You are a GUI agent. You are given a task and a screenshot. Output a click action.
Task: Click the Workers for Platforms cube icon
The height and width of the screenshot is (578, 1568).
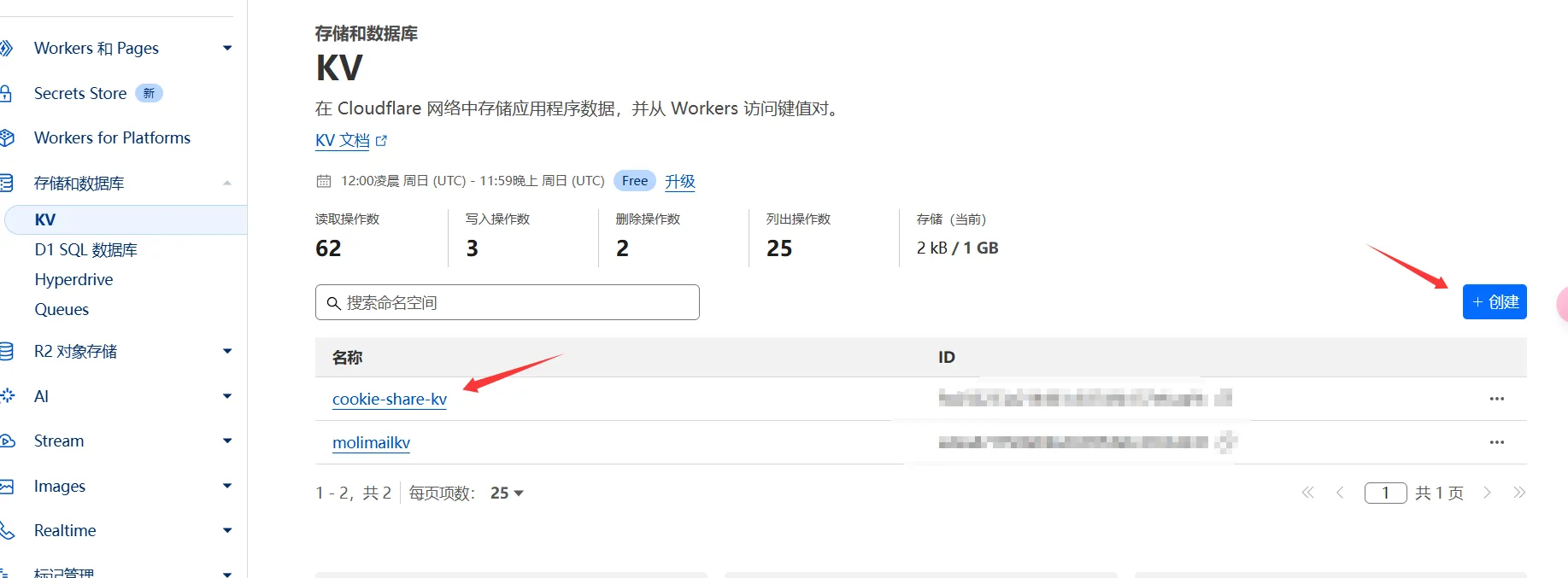[x=7, y=137]
